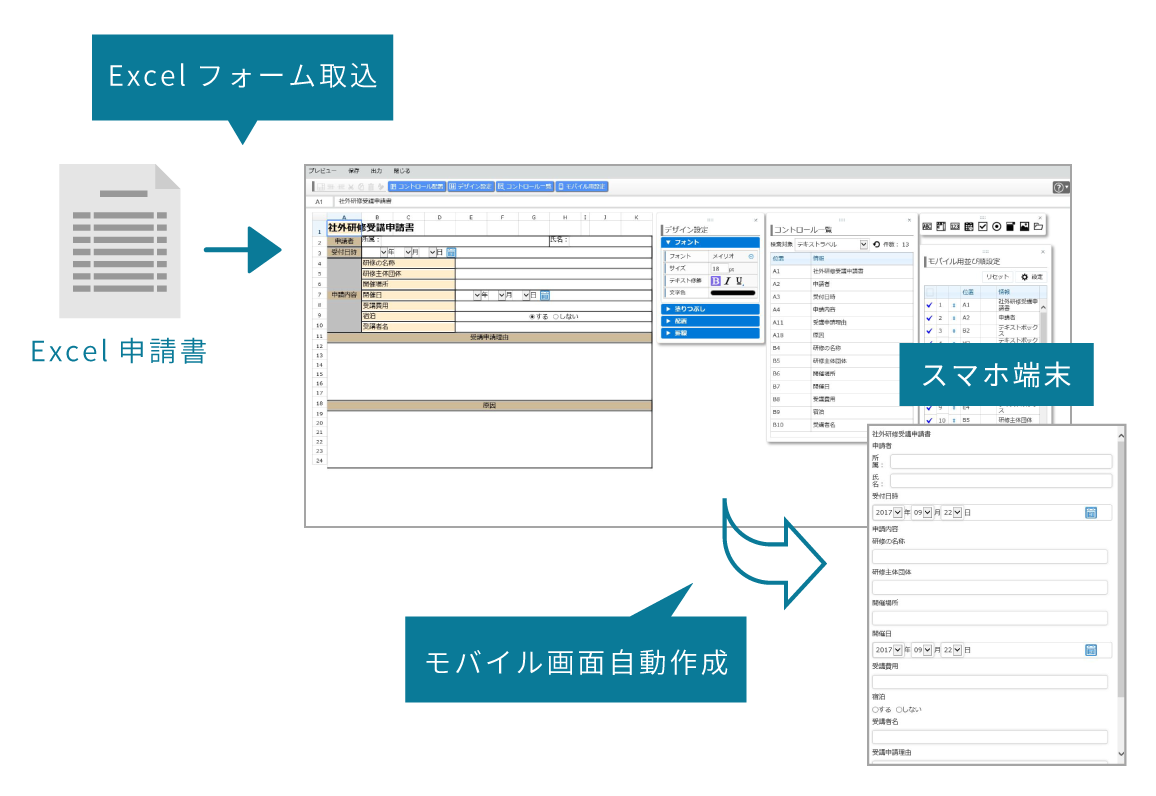Expand the 罫線 section

(711, 333)
